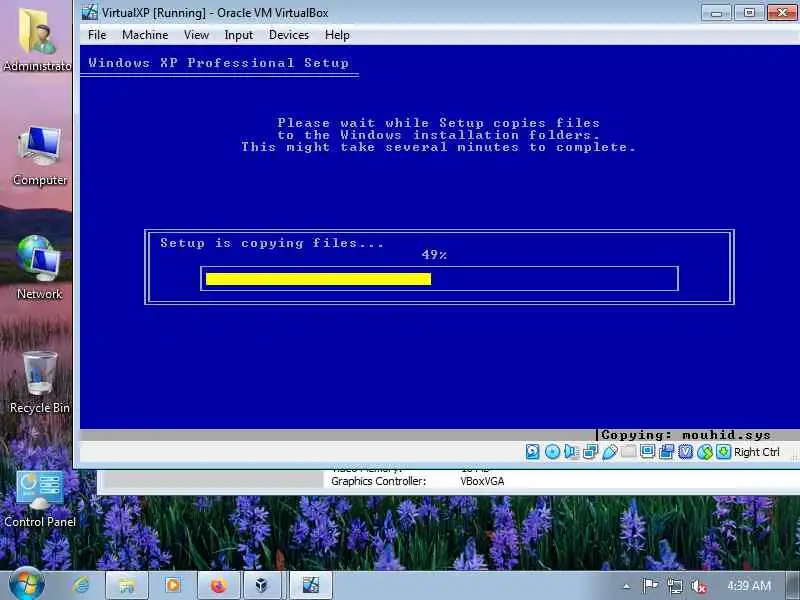Switch to the VirtualXP VM taskbar button

point(311,585)
